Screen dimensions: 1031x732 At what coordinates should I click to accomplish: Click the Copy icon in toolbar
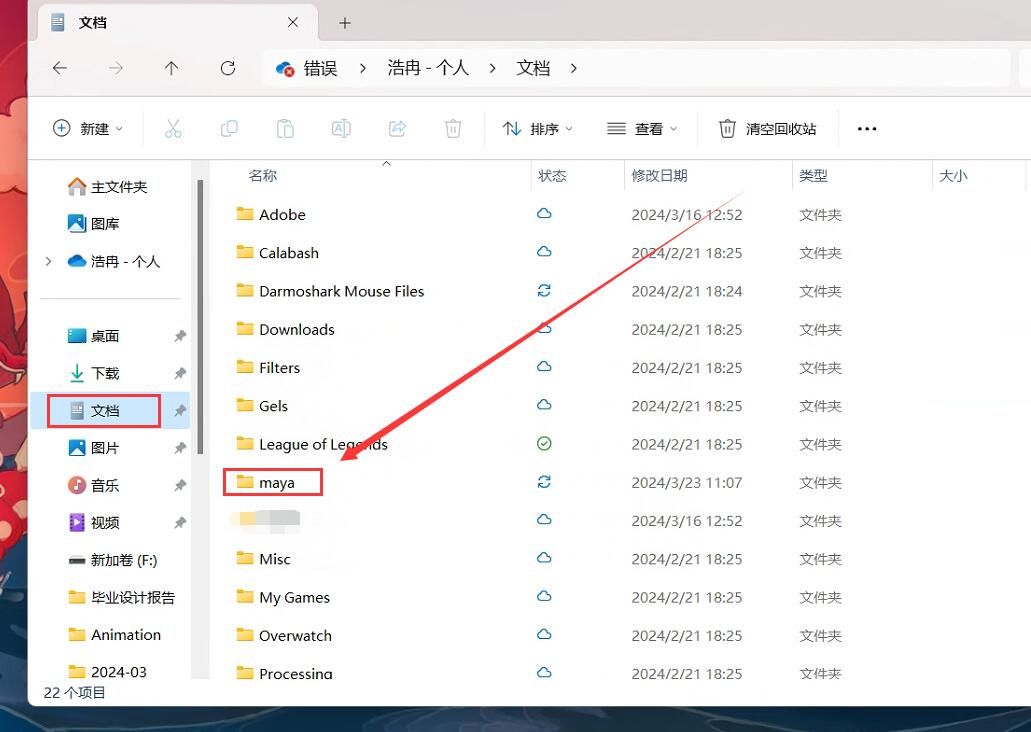click(229, 128)
